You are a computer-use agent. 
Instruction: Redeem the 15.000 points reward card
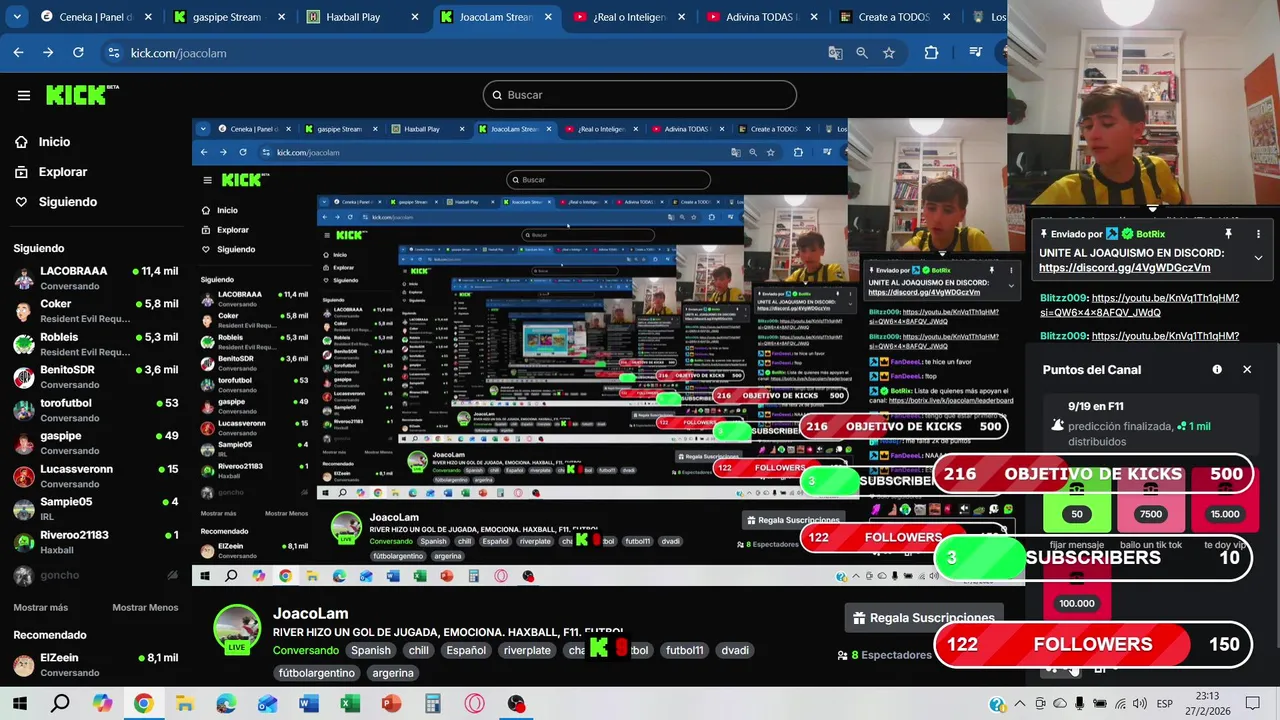1225,500
